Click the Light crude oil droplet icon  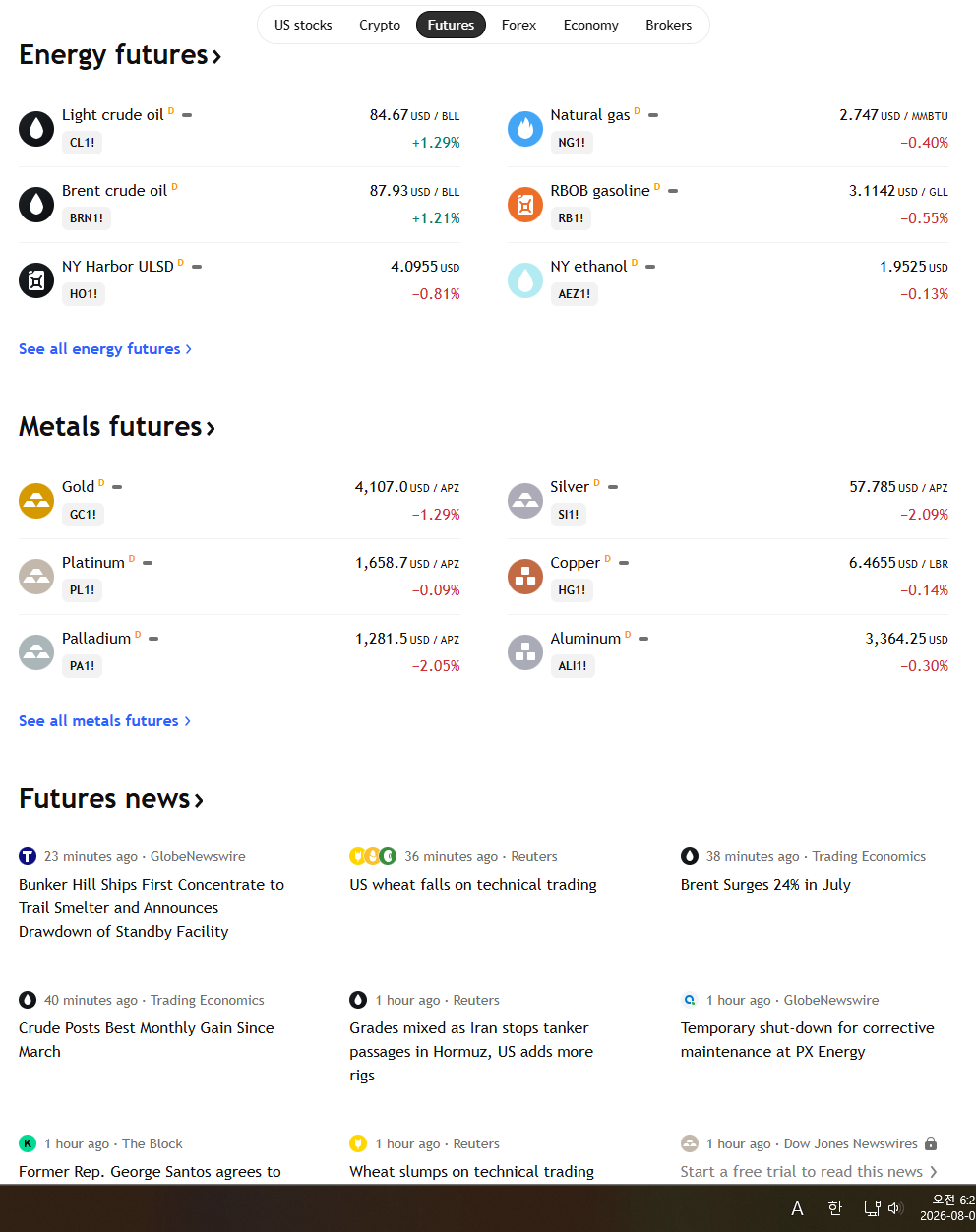[x=36, y=129]
